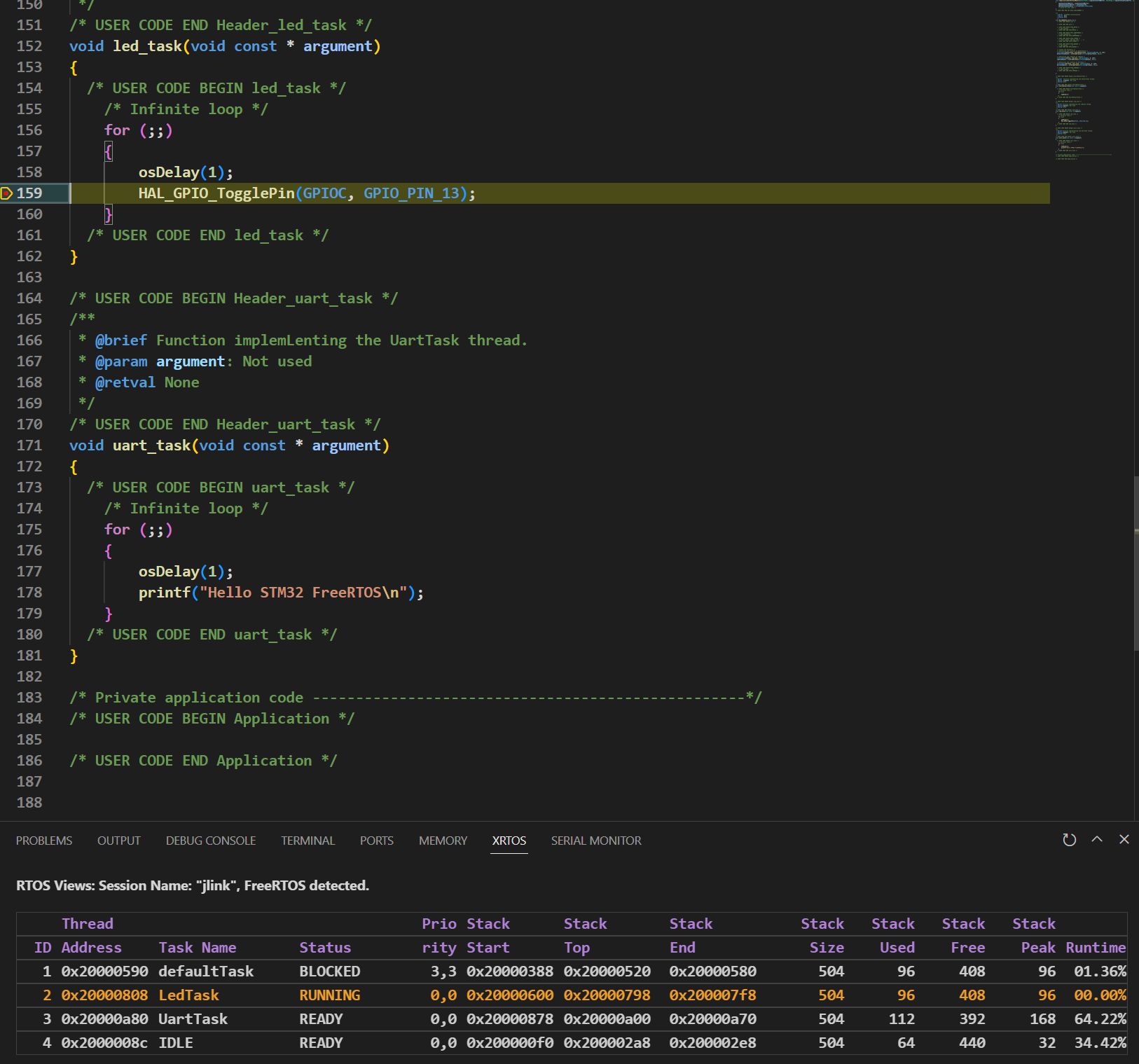Close the bottom panel with the X icon
1139x1064 pixels.
point(1124,839)
